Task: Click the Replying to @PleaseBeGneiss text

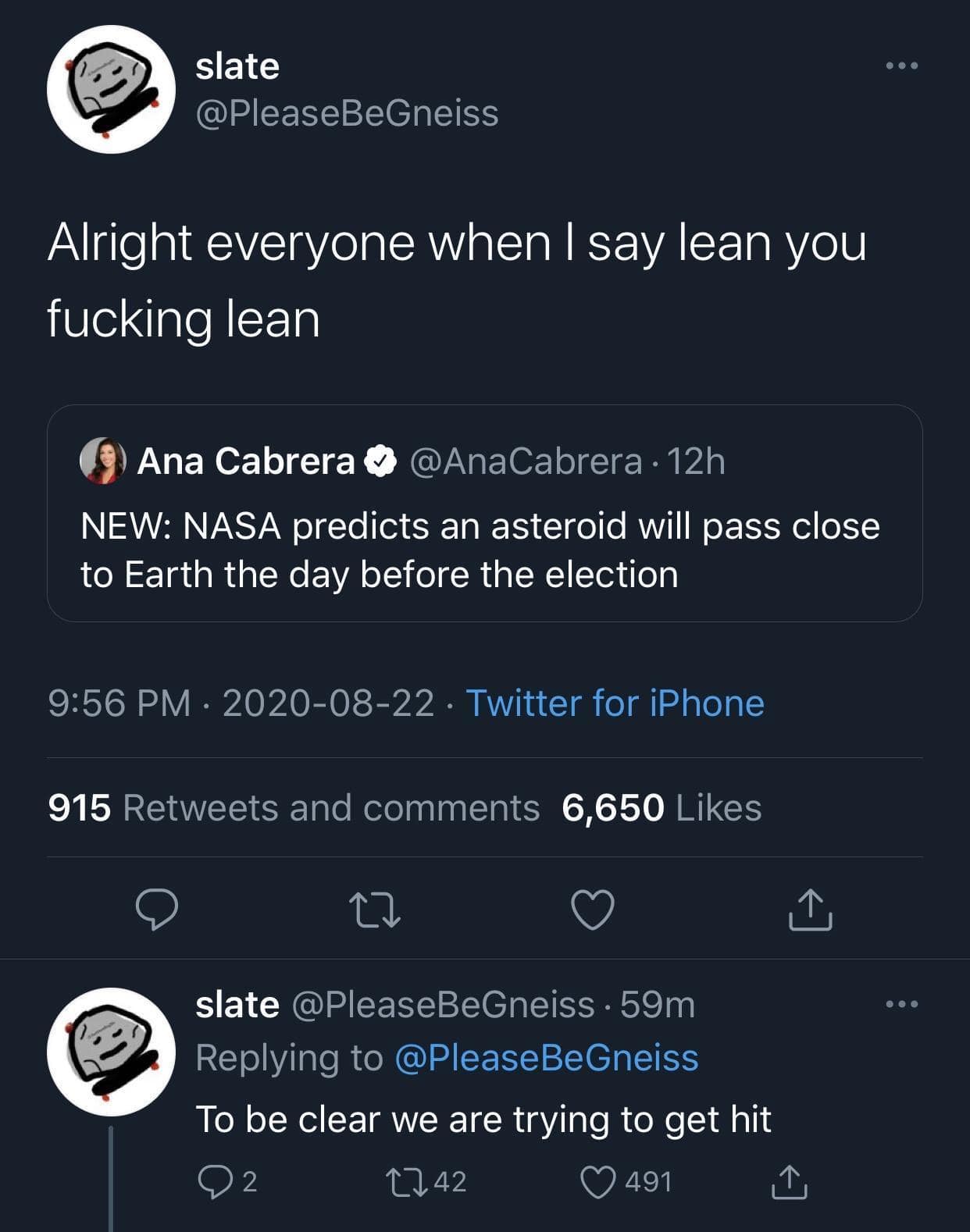Action: [450, 1058]
